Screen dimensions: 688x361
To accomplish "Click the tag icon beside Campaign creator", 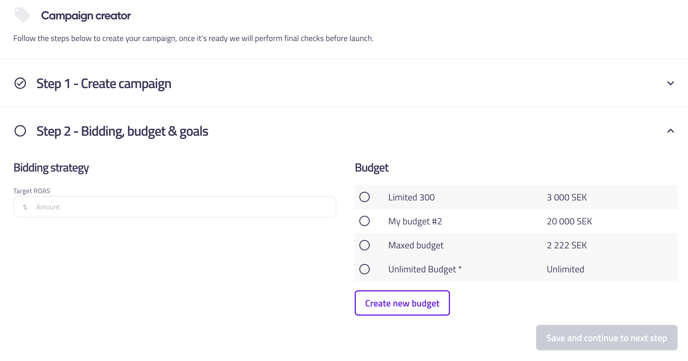I will 22,15.
